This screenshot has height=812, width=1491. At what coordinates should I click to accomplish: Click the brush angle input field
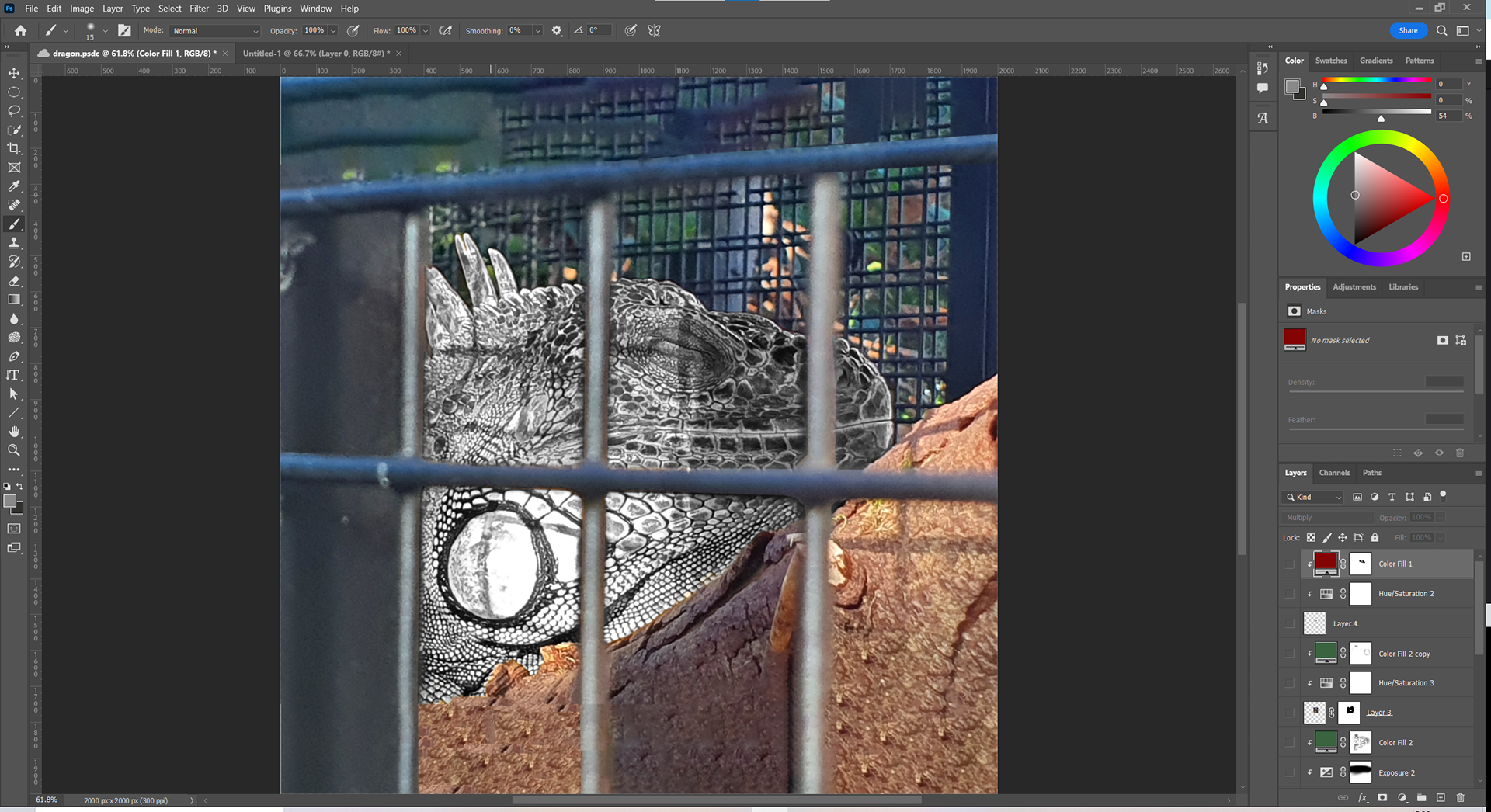pos(599,30)
